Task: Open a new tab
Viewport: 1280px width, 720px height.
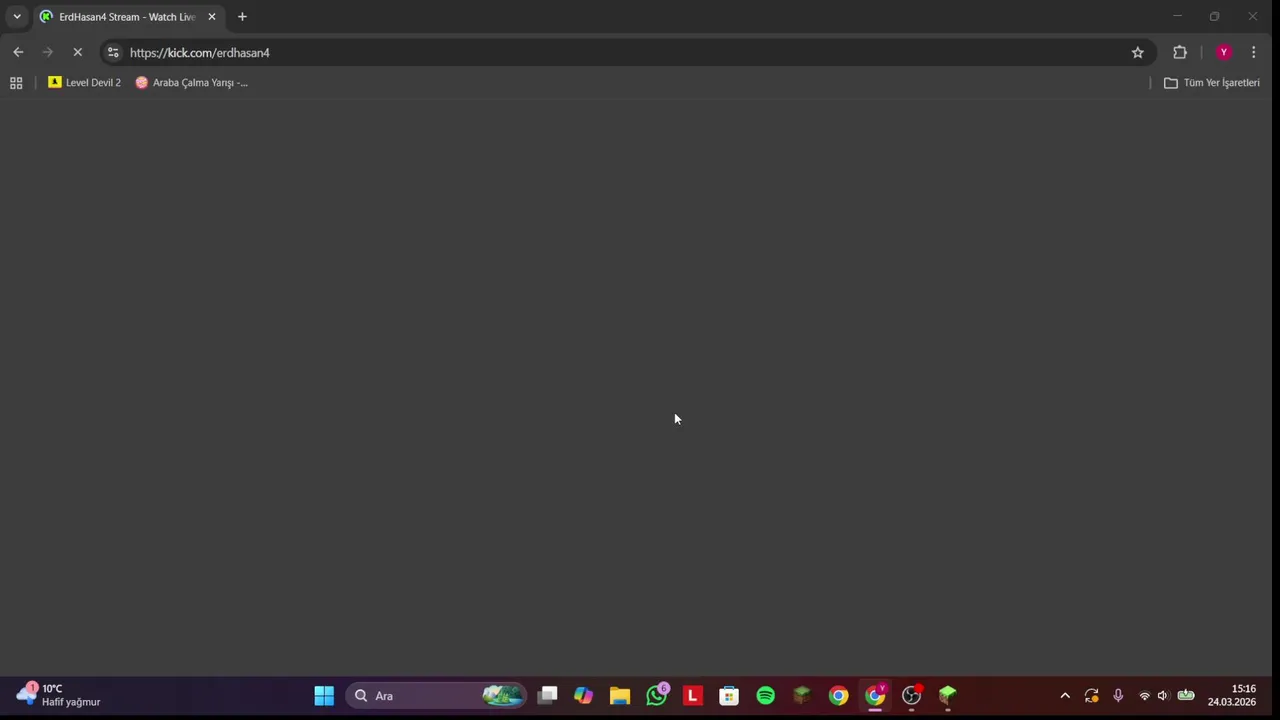Action: 242,17
